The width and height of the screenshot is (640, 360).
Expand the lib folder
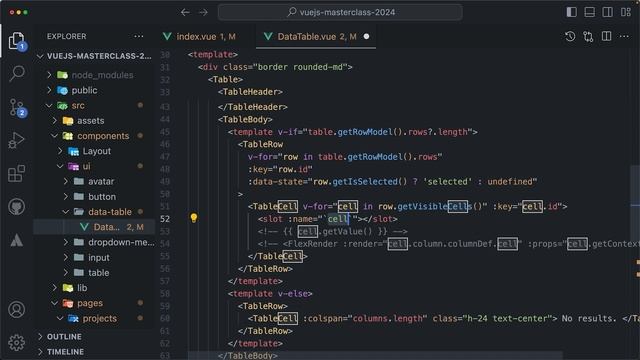pos(94,288)
